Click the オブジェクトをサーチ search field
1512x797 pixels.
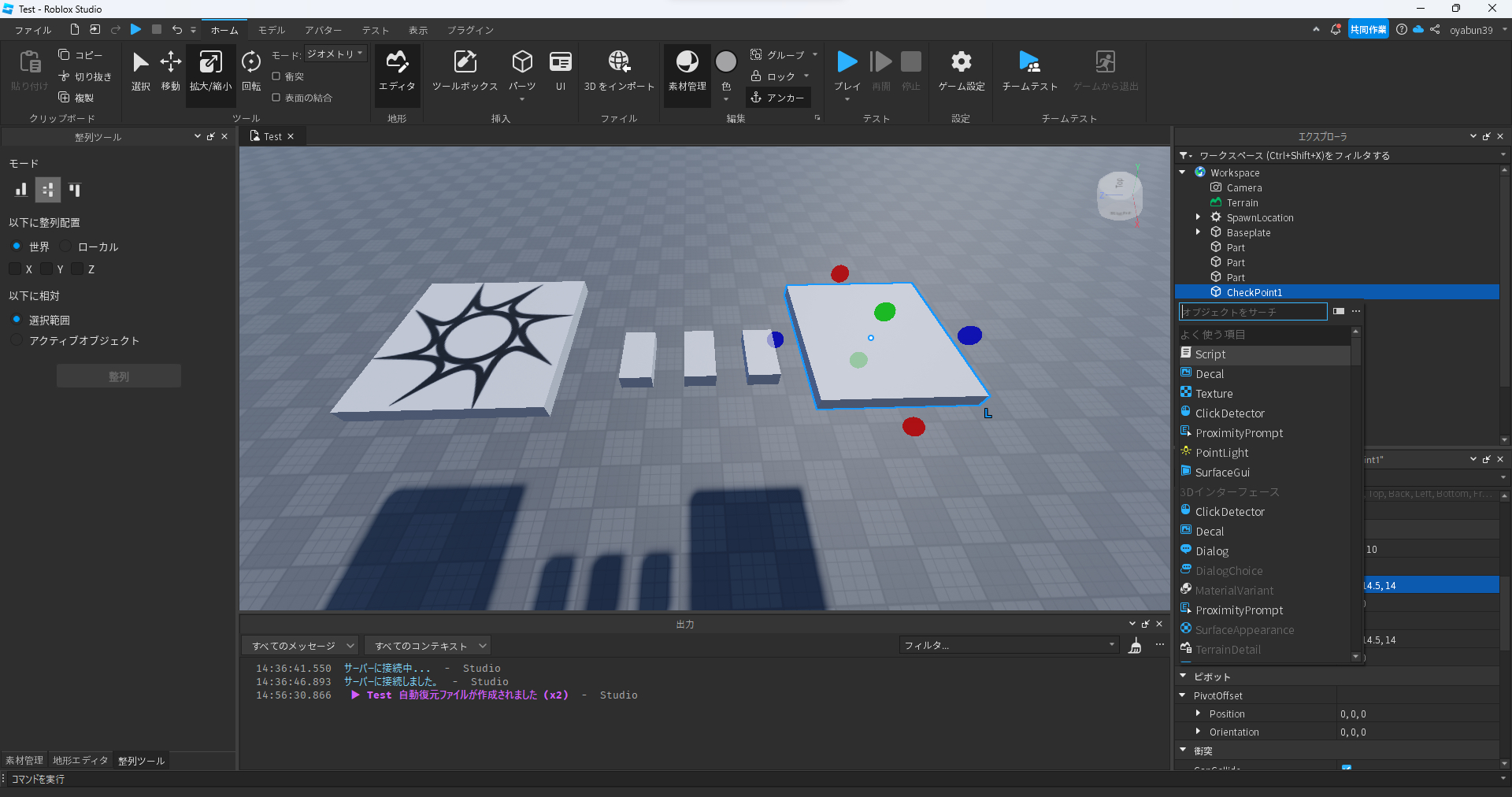point(1253,312)
